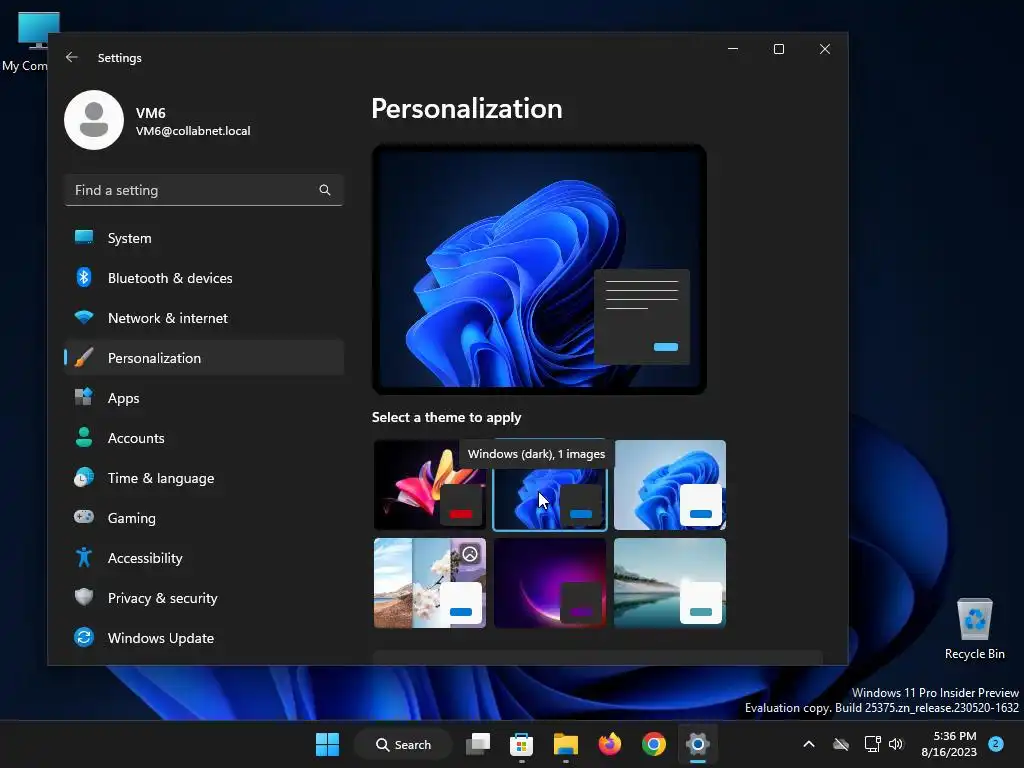Image resolution: width=1024 pixels, height=768 pixels.
Task: Click the Apps icon in sidebar
Action: tap(84, 397)
